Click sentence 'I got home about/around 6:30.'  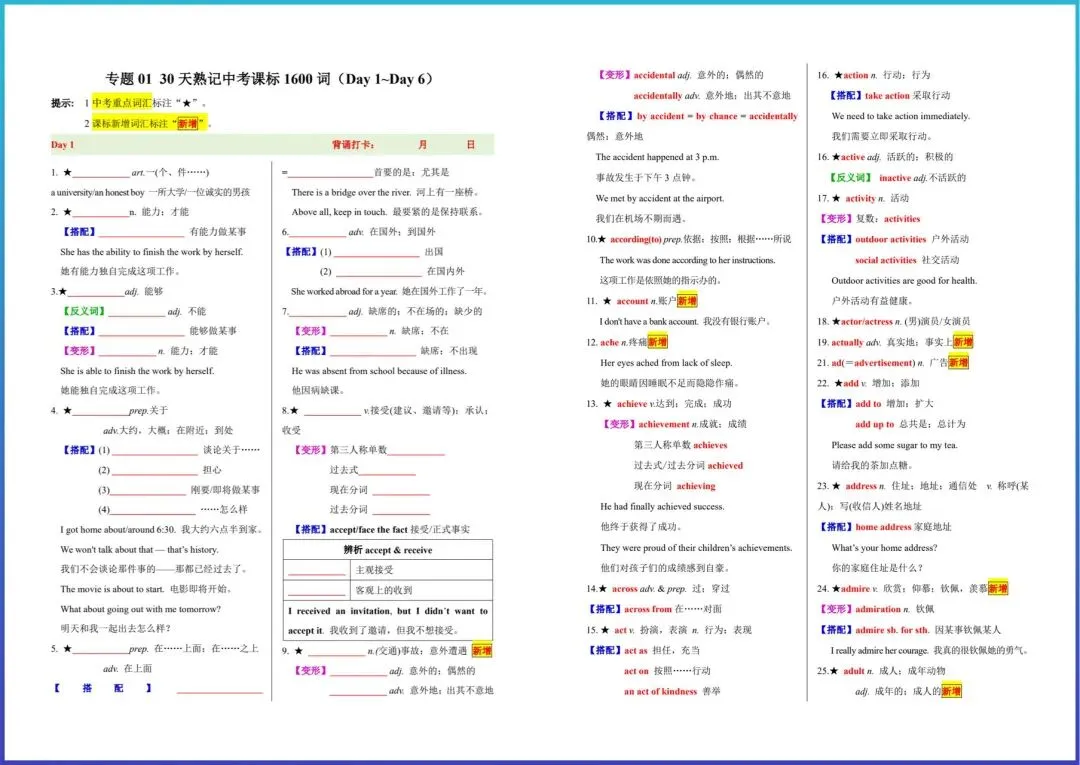point(118,530)
